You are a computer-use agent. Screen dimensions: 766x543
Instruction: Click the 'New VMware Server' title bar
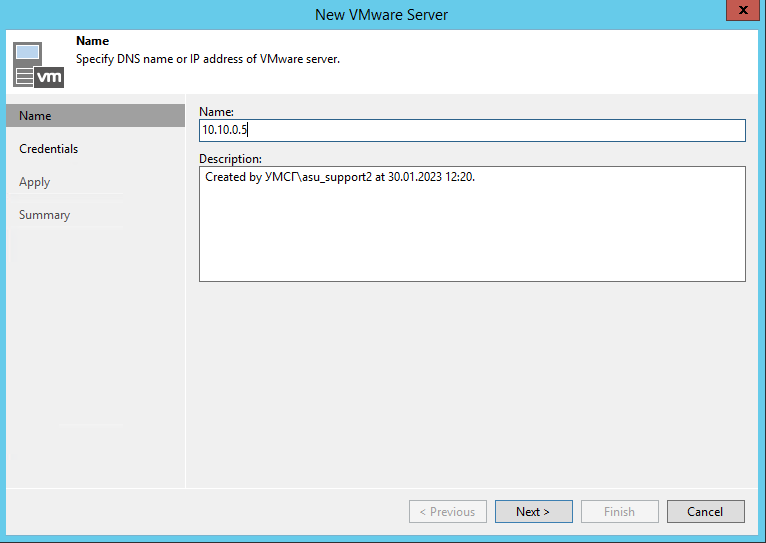(x=382, y=14)
